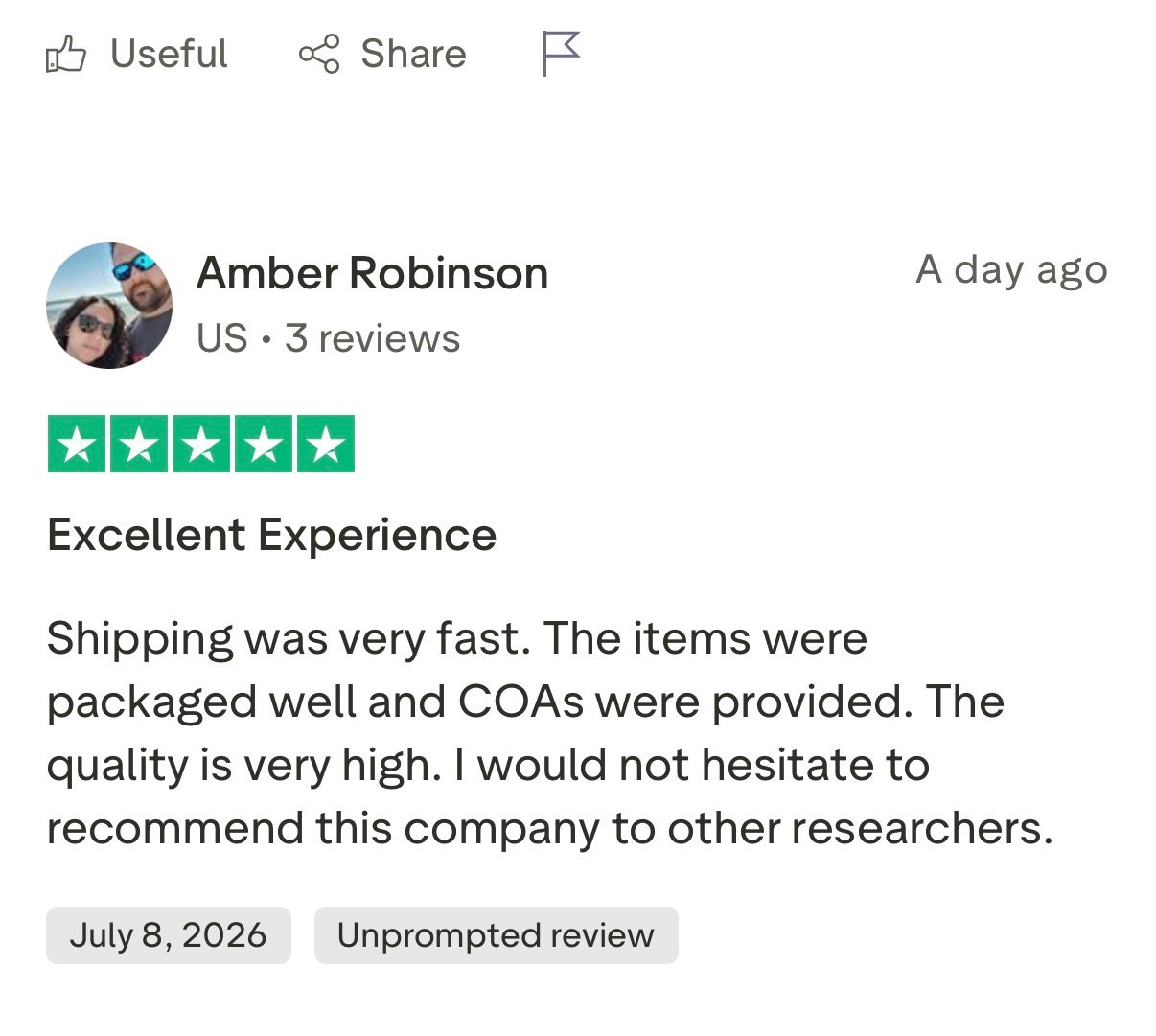The width and height of the screenshot is (1156, 1036).
Task: Click the thumbs-up icon
Action: tap(66, 55)
